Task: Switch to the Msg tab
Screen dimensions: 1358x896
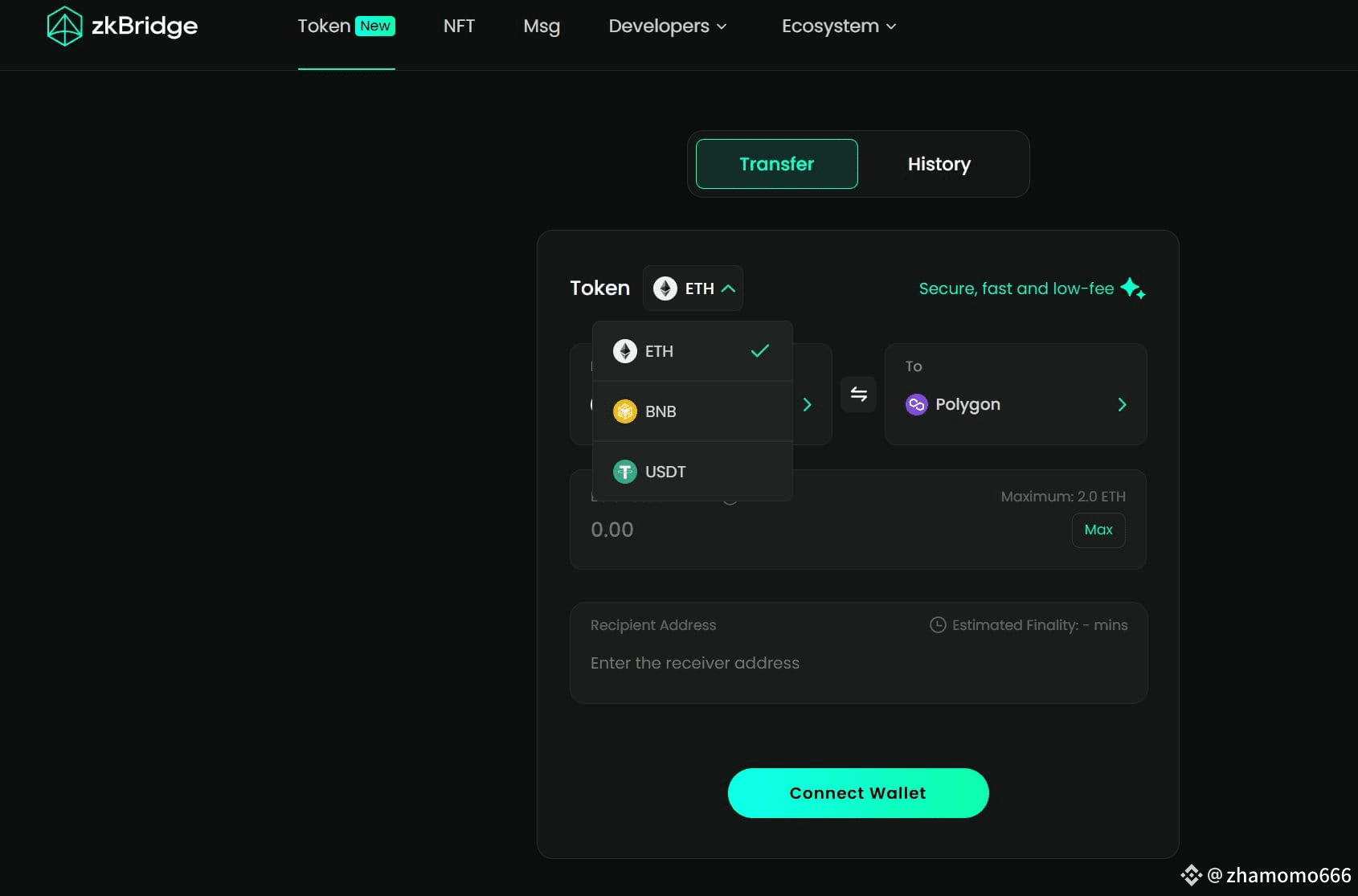Action: coord(542,26)
